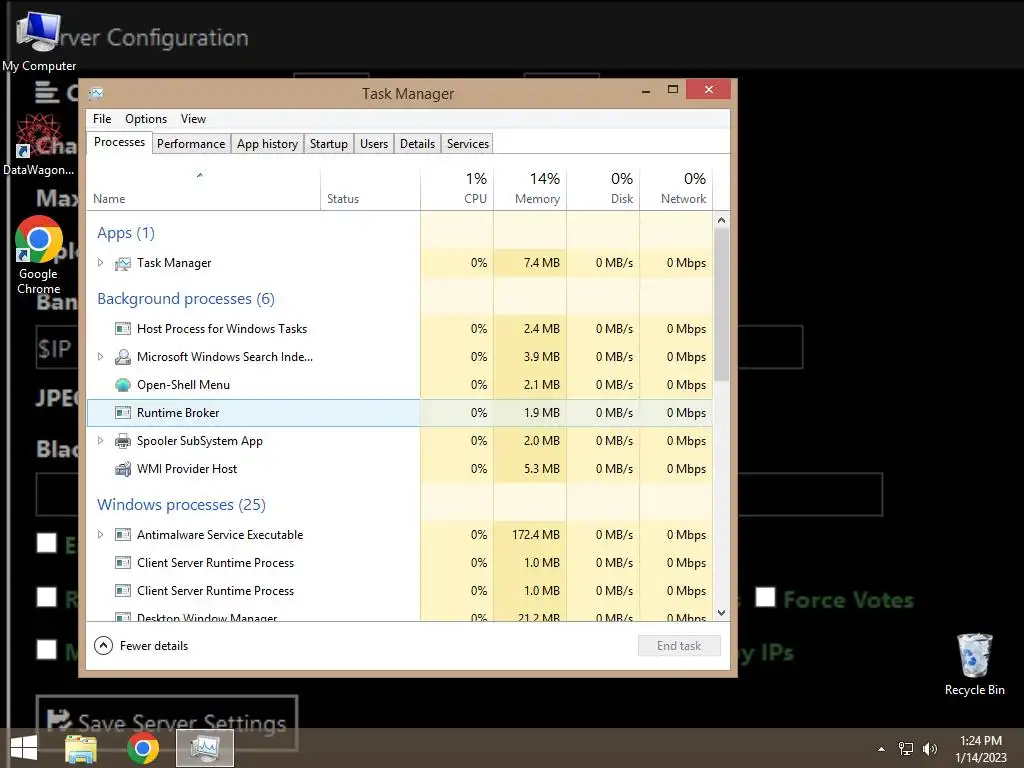Click the process list vertical scrollbar thumb
Viewport: 1024px width, 768px height.
(722, 304)
